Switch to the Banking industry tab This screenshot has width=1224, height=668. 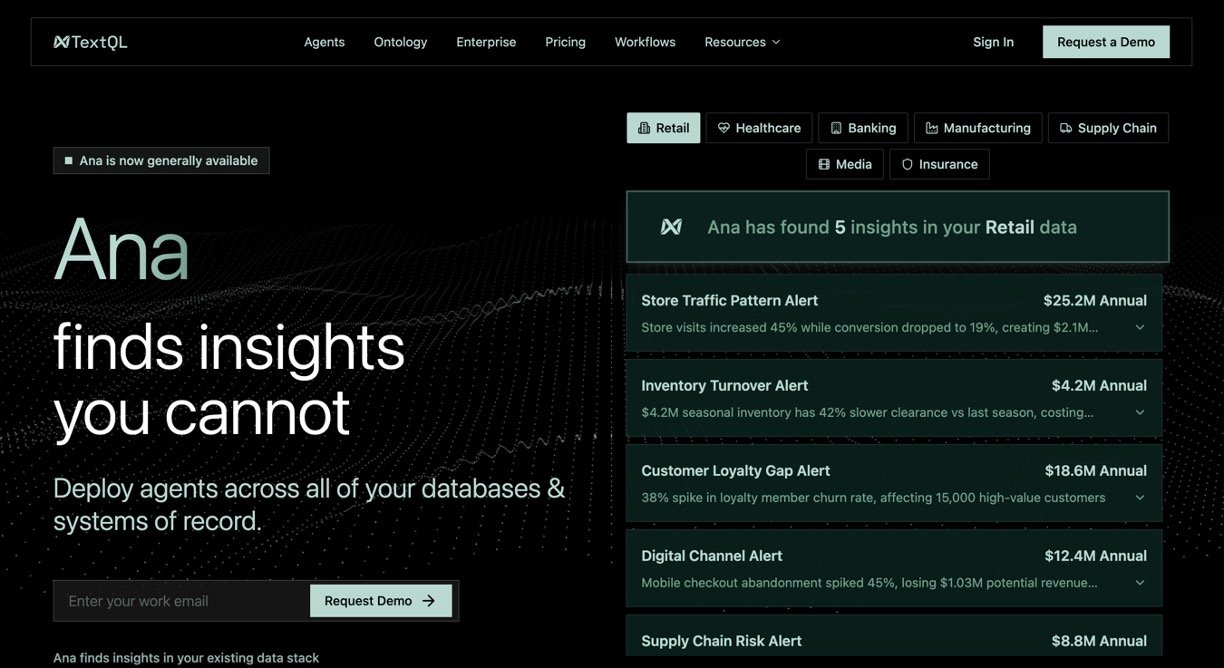(863, 128)
